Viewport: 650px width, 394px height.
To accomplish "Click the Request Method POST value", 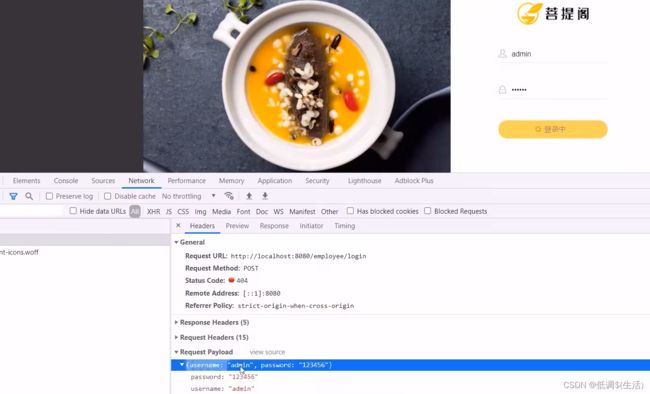I will coord(251,268).
